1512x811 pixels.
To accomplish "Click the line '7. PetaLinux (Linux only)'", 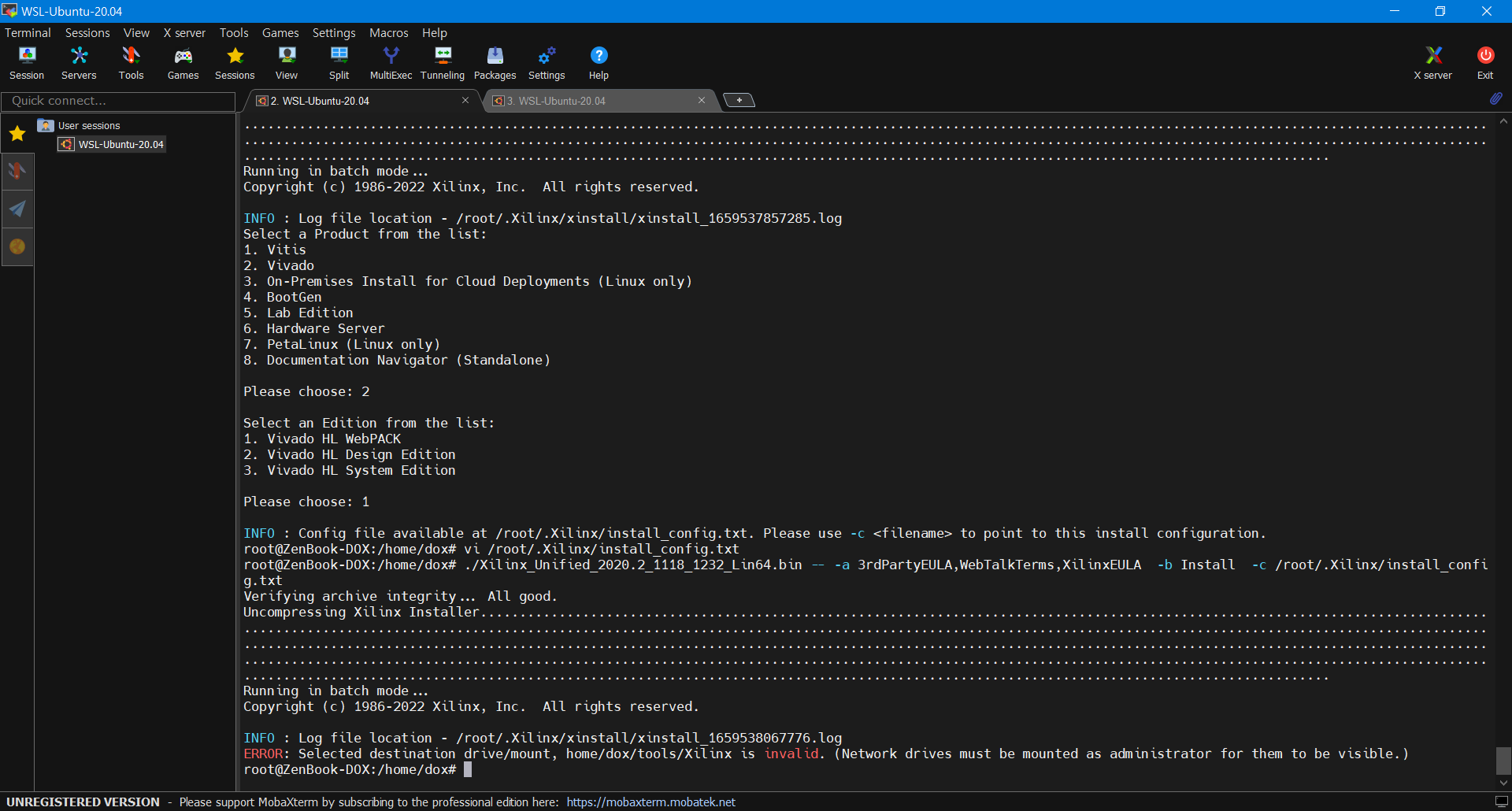I will tap(342, 344).
